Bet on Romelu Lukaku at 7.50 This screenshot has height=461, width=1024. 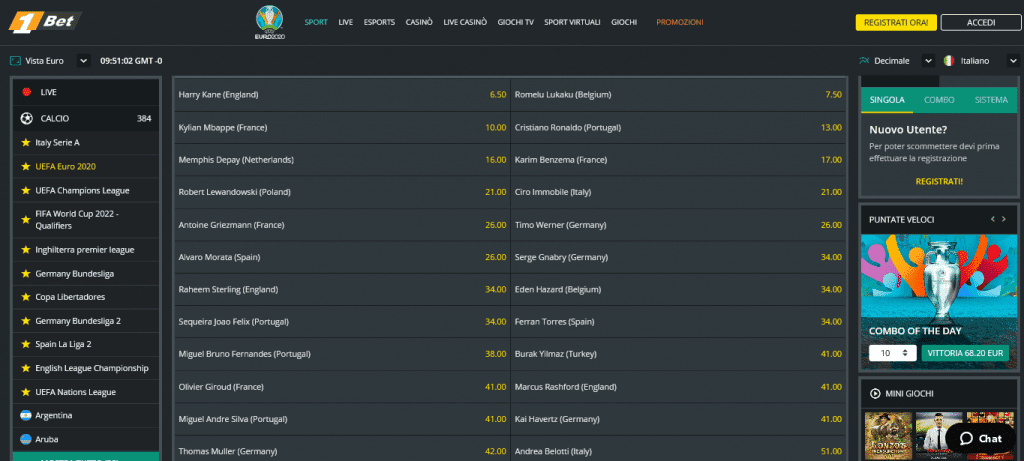[x=679, y=95]
